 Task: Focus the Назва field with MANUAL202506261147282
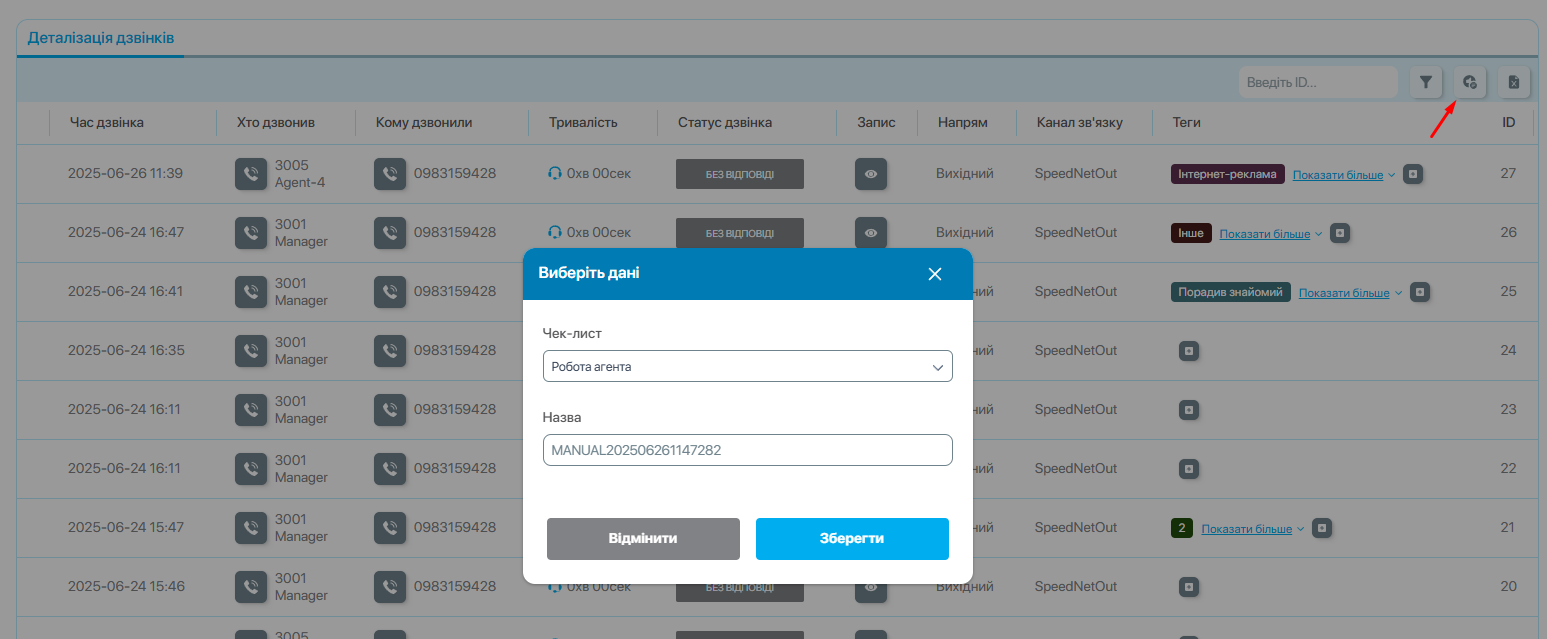[x=748, y=450]
